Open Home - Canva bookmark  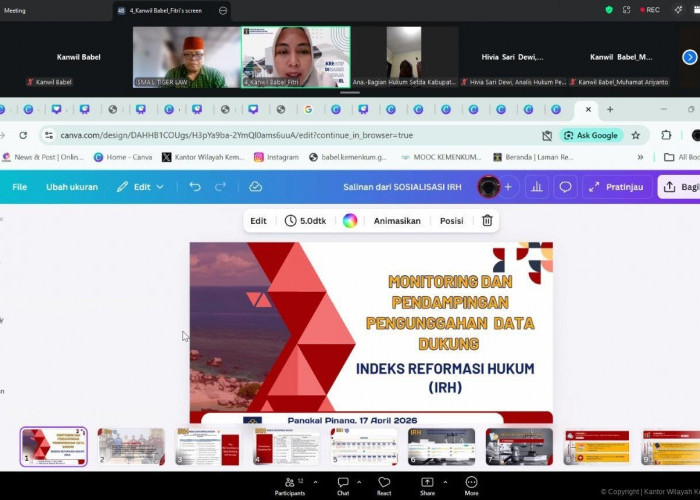tap(123, 157)
